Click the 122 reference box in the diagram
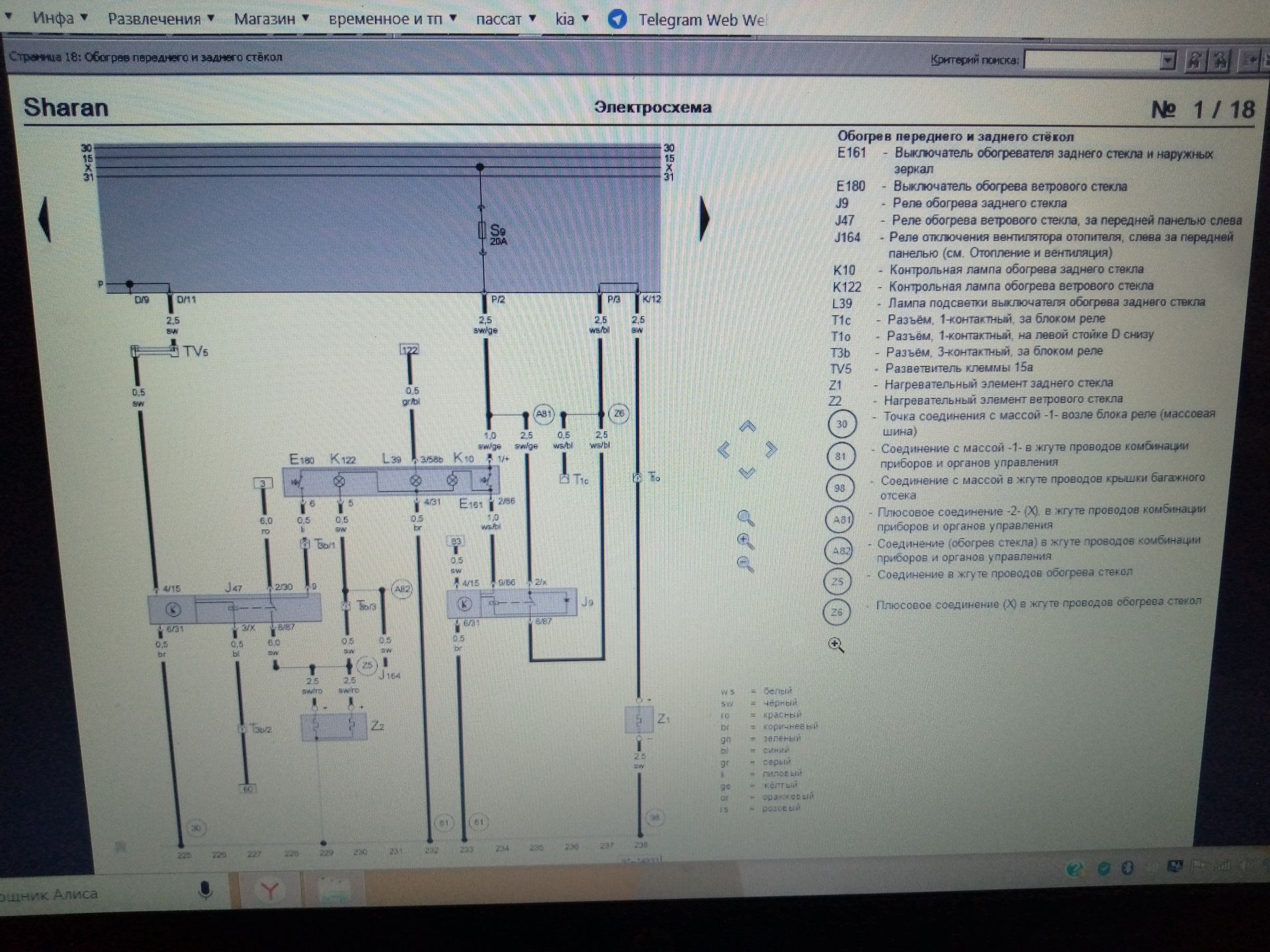This screenshot has width=1270, height=952. pos(409,350)
